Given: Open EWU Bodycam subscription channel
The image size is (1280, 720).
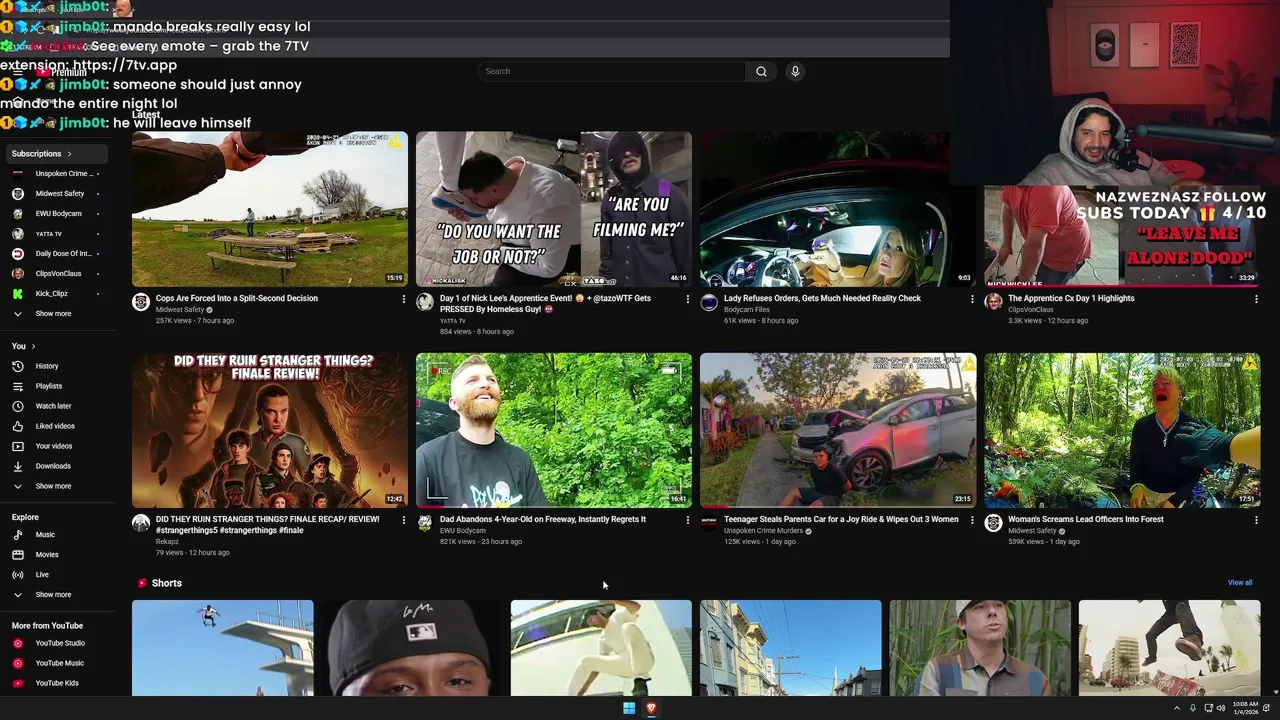Looking at the screenshot, I should click(58, 214).
